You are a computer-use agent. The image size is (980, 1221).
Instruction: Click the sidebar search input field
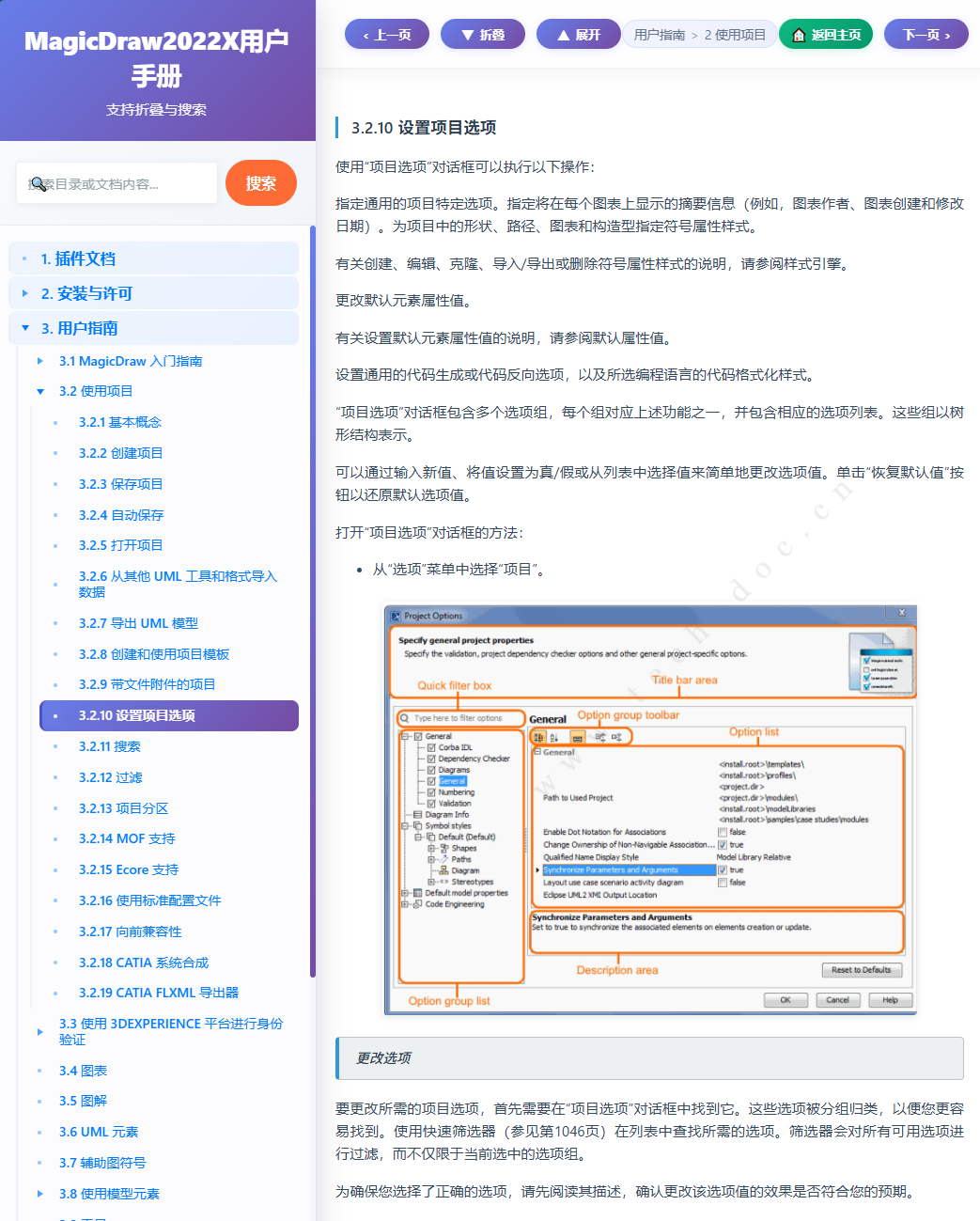click(x=117, y=182)
